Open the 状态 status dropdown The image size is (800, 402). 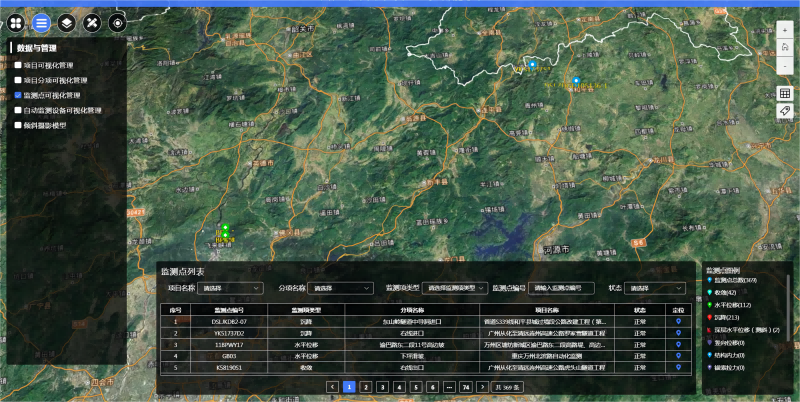(655, 288)
